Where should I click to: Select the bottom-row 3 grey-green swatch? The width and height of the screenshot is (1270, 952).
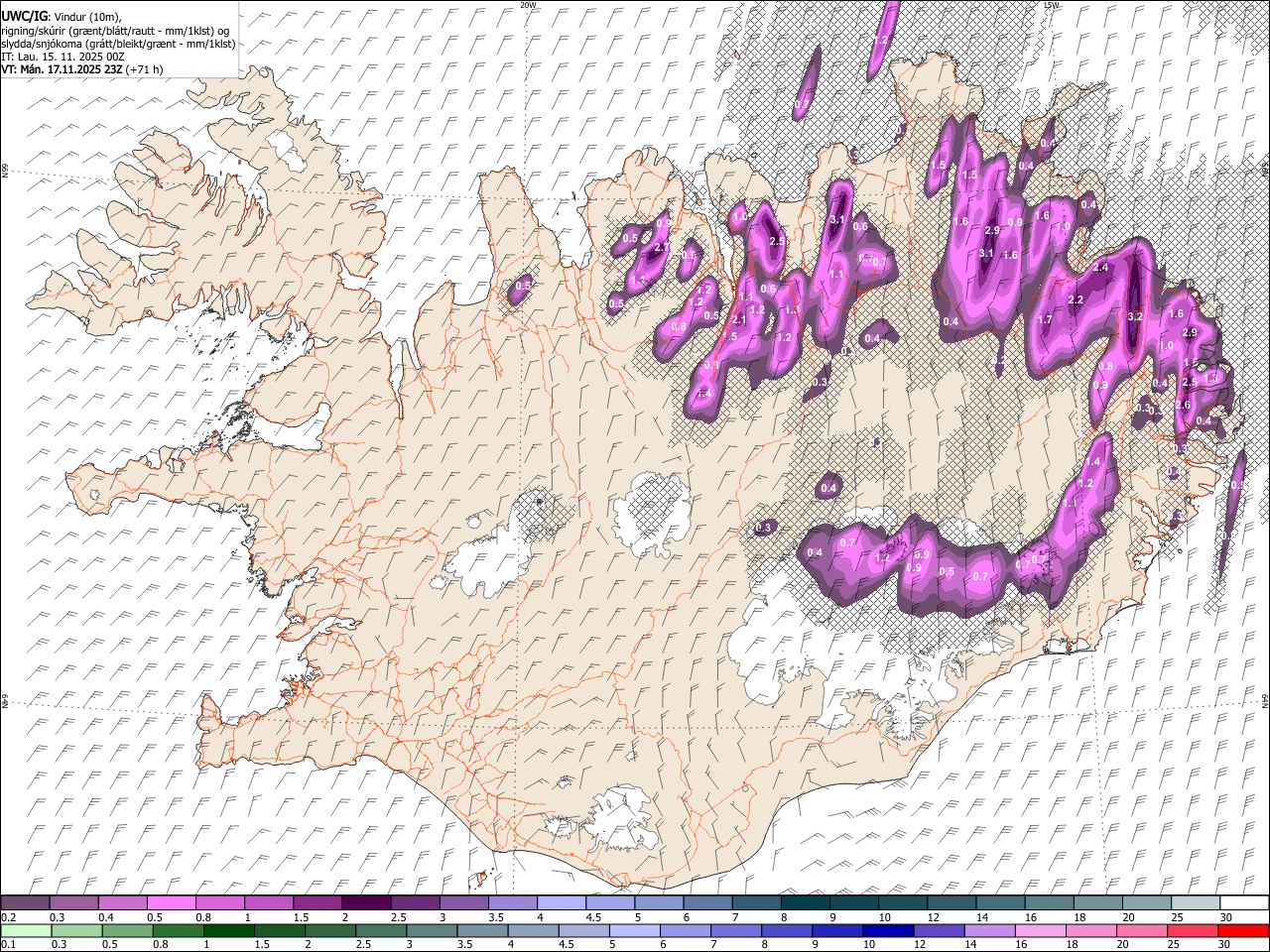tap(433, 931)
